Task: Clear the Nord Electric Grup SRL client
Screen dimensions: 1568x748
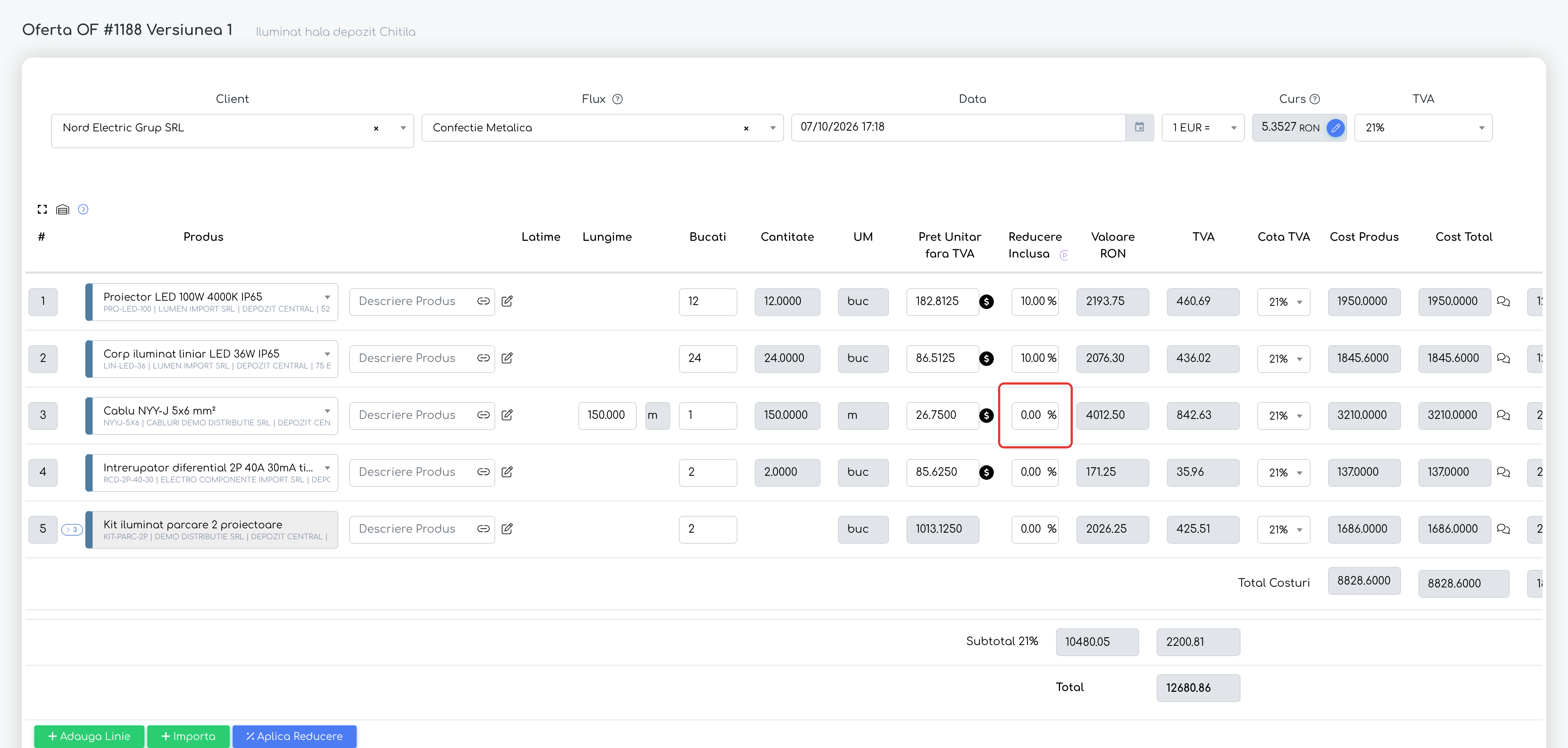Action: click(x=376, y=128)
